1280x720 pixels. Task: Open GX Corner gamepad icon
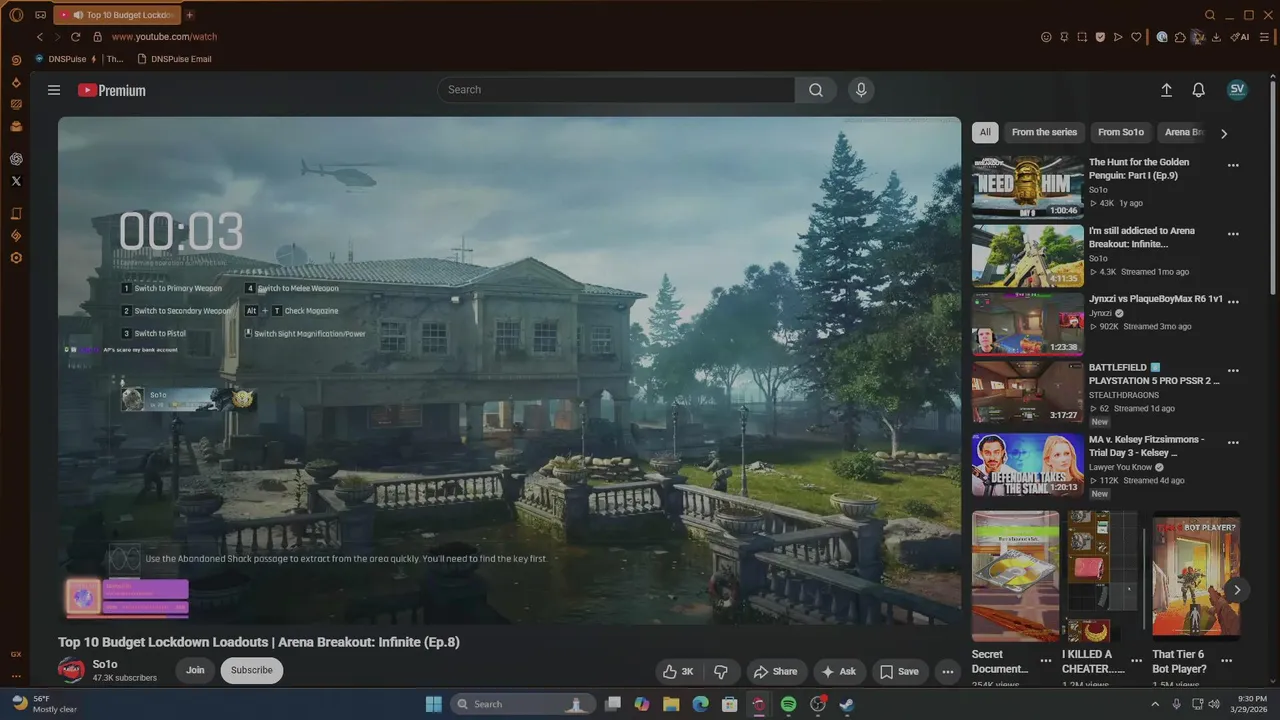(41, 15)
